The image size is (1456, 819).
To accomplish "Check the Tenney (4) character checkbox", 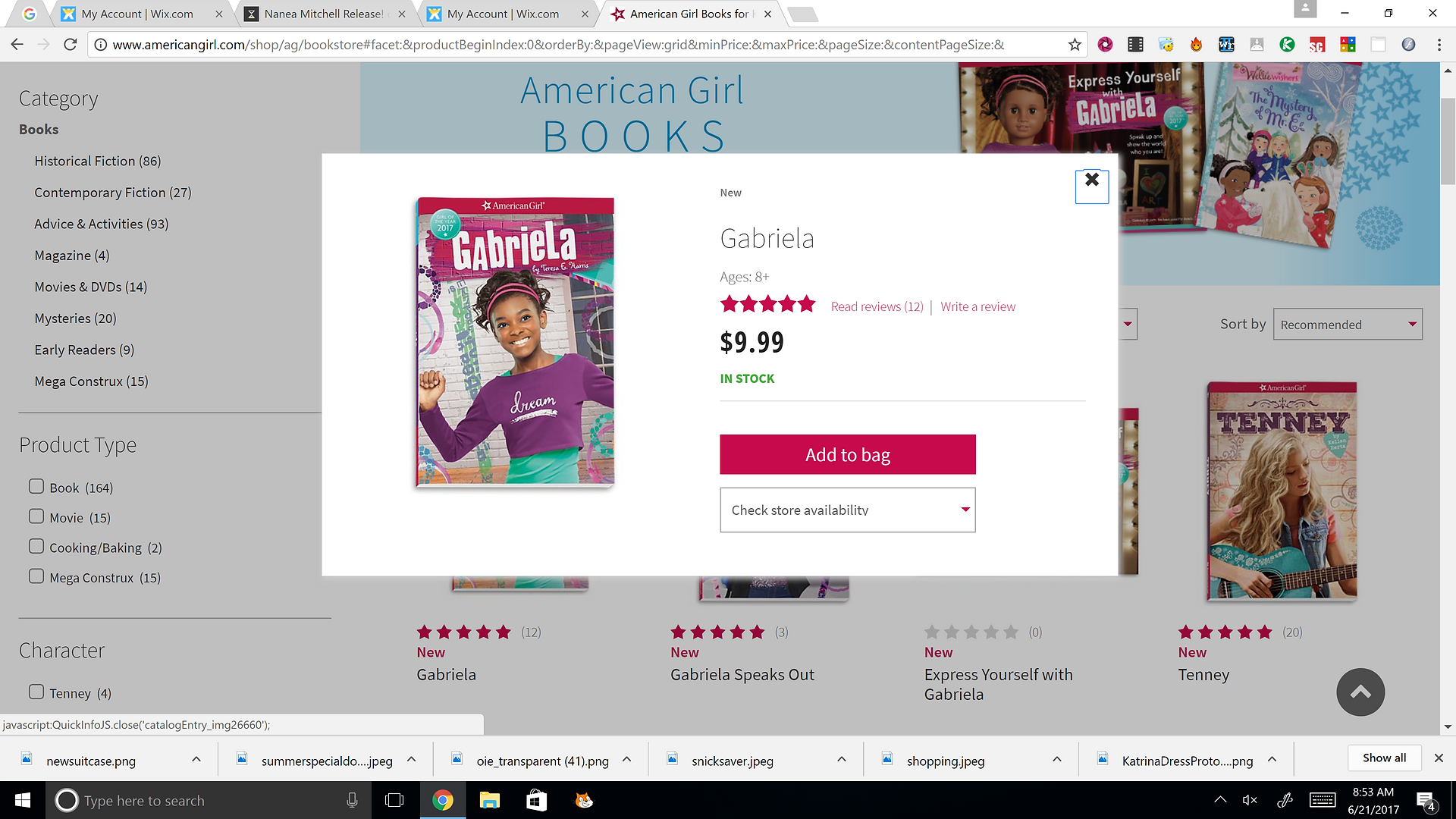I will point(36,692).
